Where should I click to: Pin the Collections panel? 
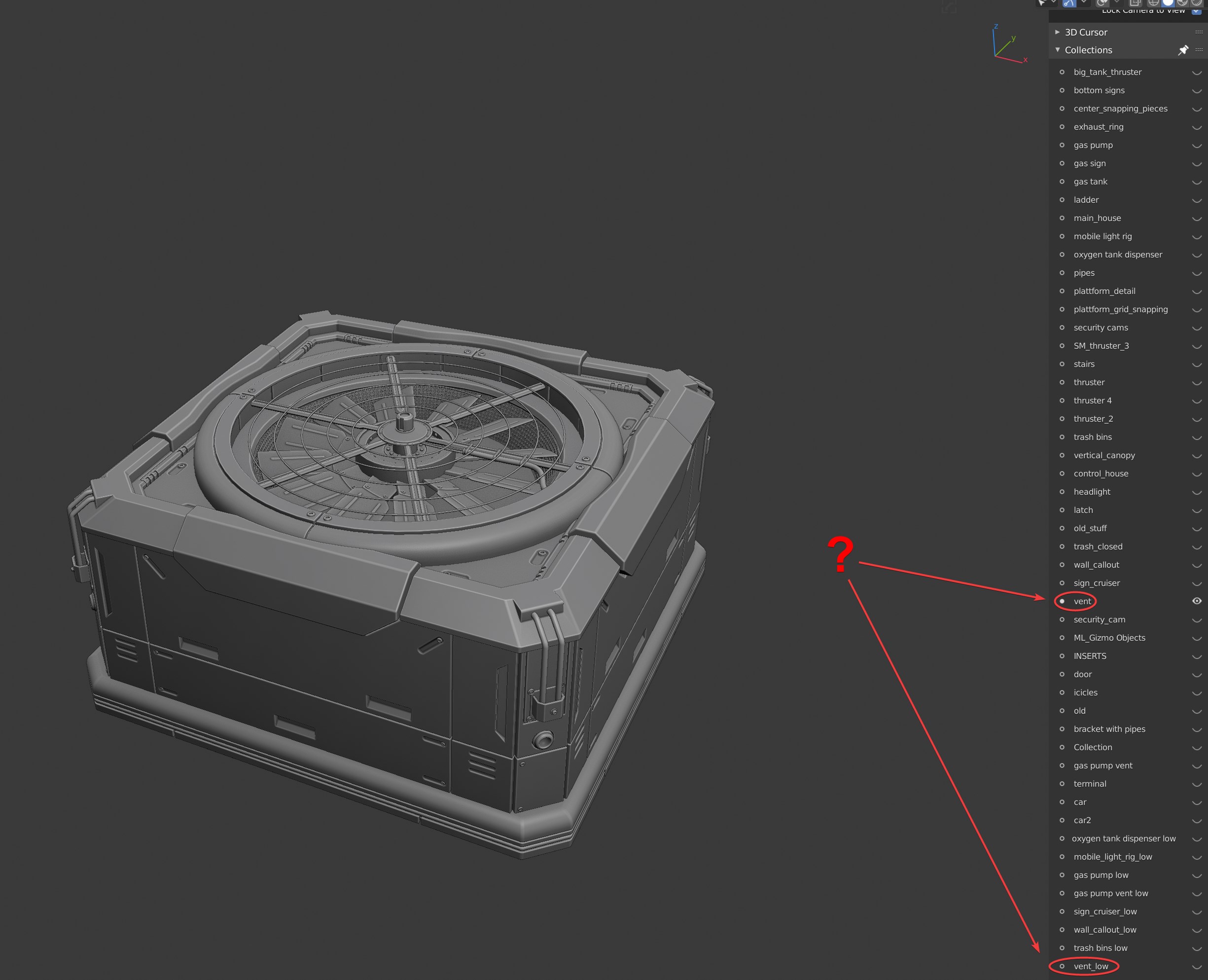pos(1183,50)
